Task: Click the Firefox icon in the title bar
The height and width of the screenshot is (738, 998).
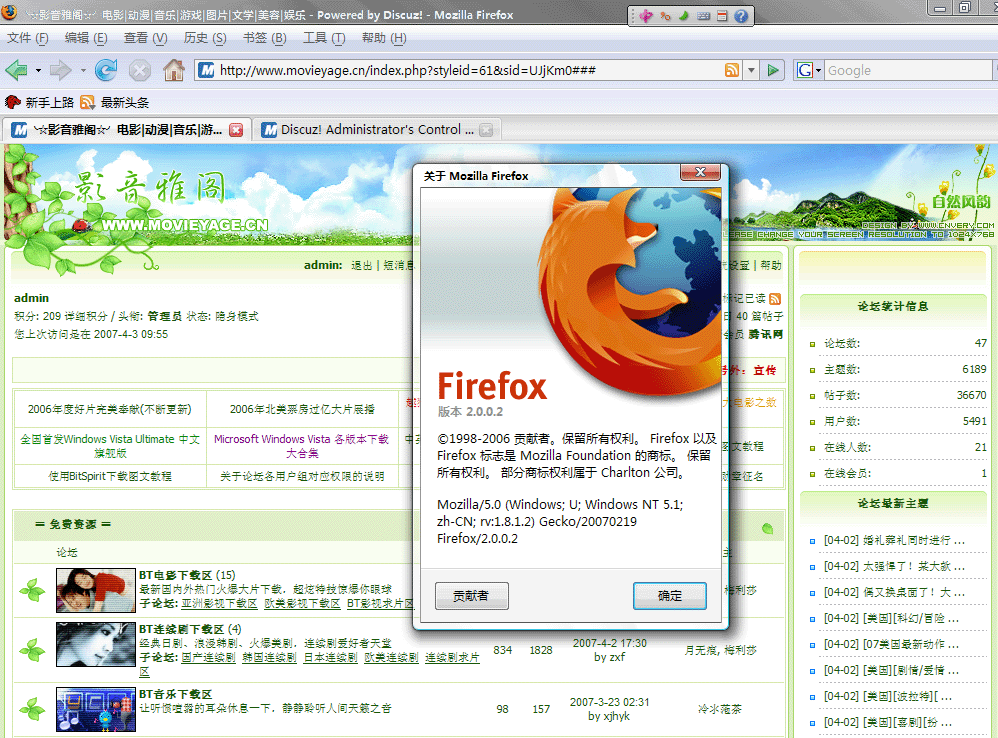Action: coord(9,13)
